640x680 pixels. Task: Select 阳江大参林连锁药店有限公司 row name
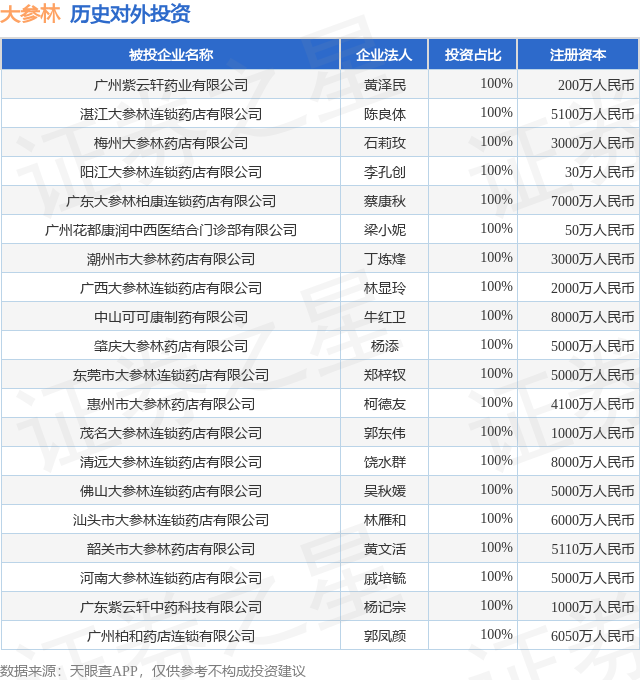[171, 172]
